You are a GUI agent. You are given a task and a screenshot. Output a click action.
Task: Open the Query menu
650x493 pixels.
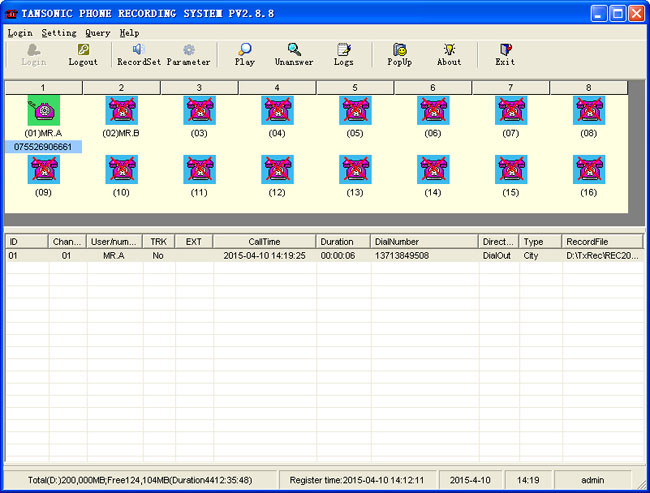[98, 33]
